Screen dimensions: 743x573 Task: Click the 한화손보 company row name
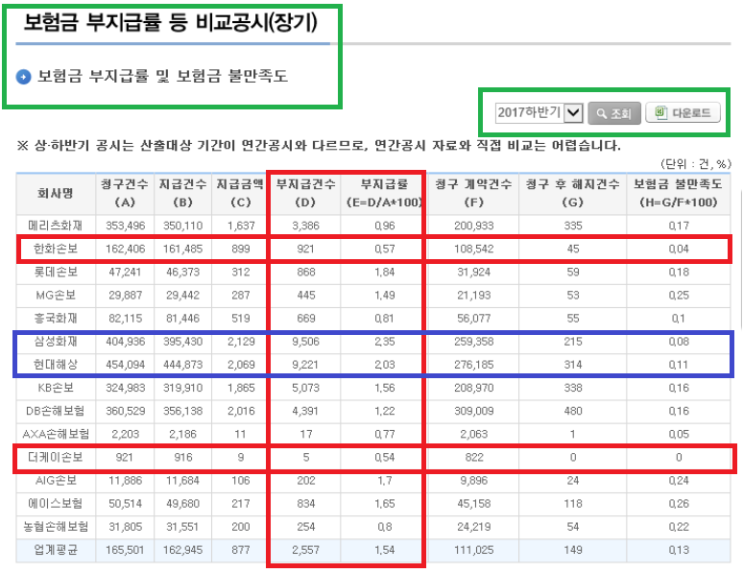click(x=55, y=249)
